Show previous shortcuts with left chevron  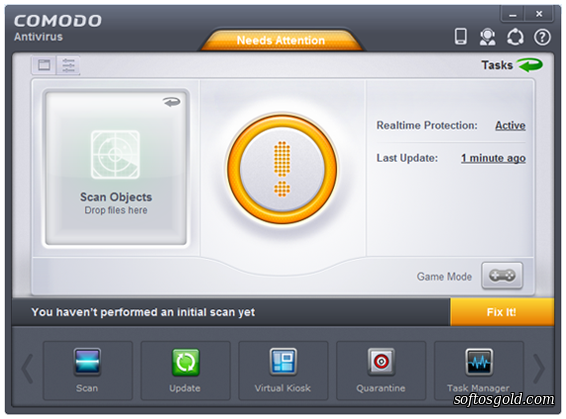(x=27, y=369)
